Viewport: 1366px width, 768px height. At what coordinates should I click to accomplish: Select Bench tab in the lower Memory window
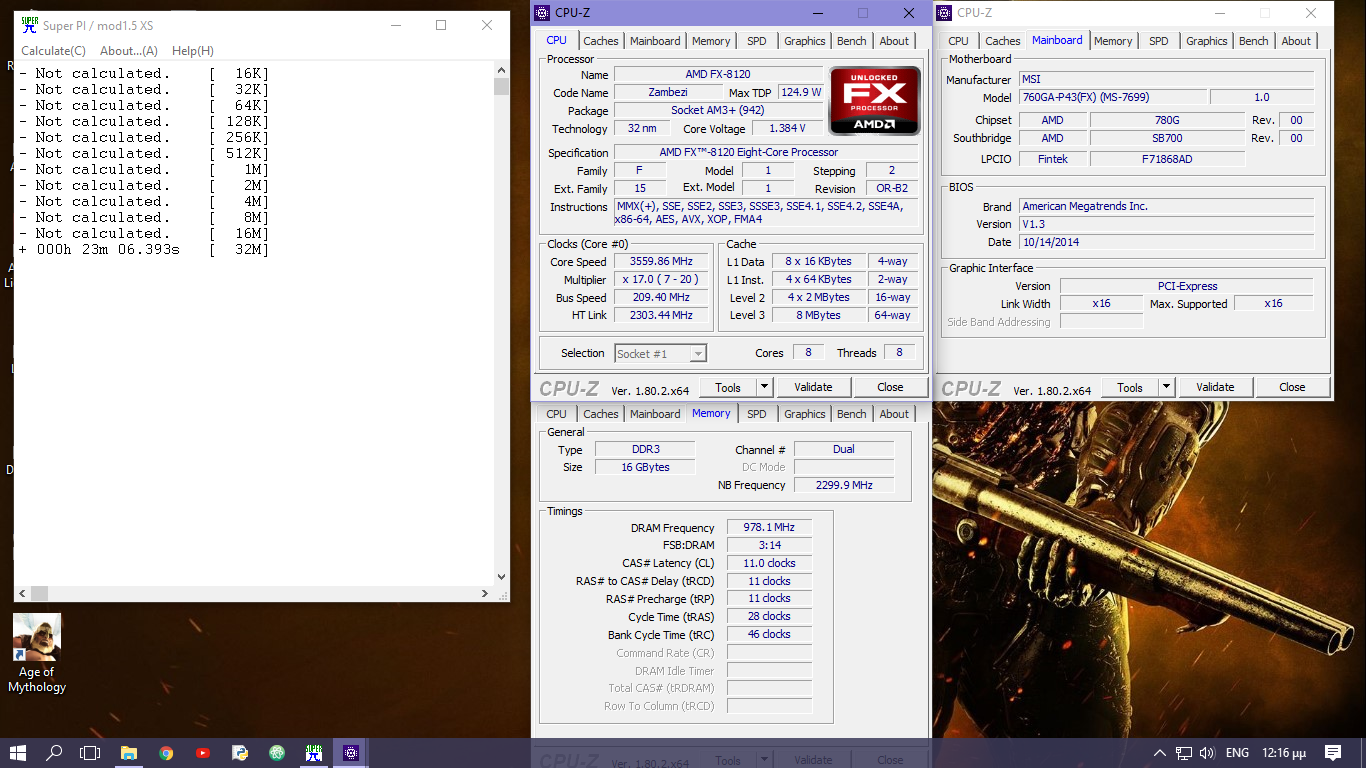point(852,414)
